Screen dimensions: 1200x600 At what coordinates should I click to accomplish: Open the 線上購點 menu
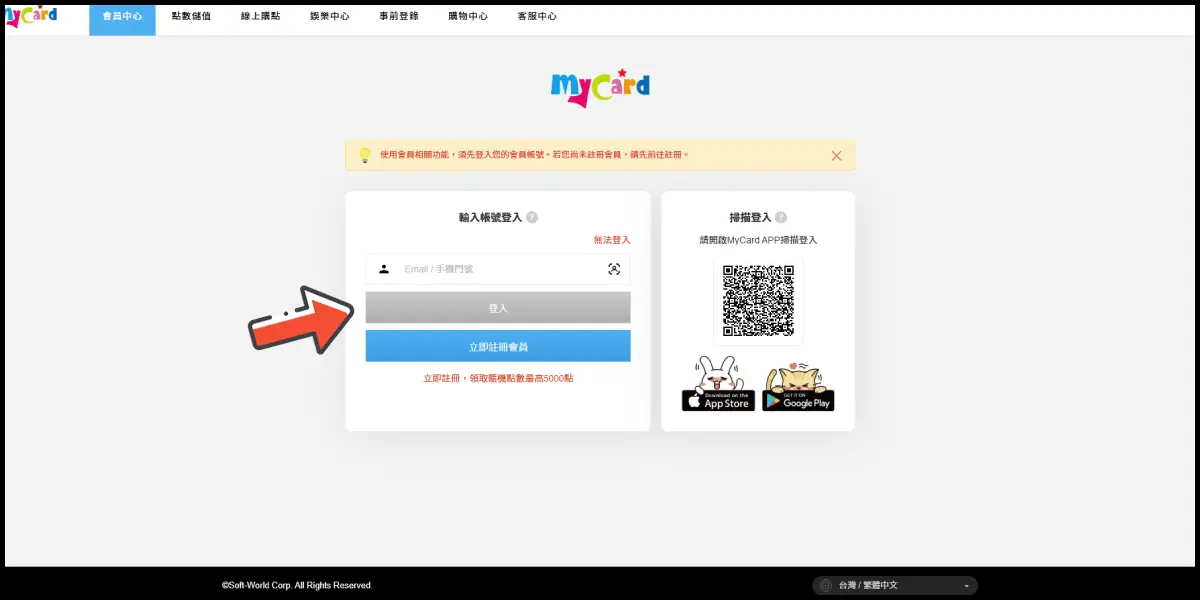tap(260, 17)
